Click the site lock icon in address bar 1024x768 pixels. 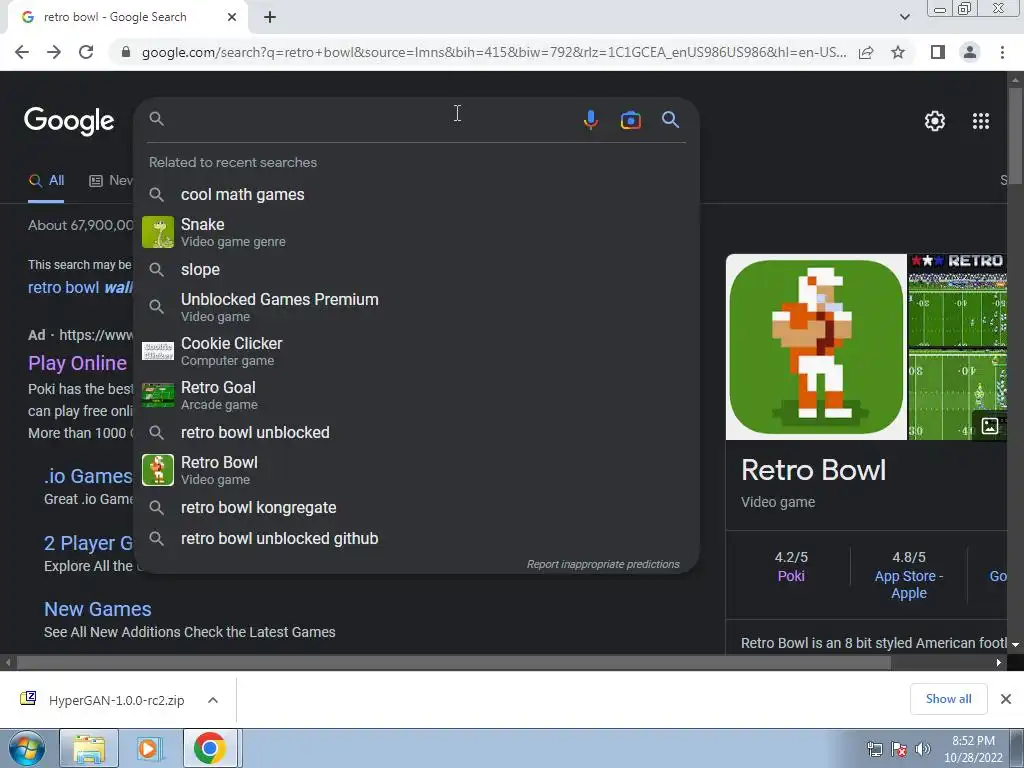(126, 52)
